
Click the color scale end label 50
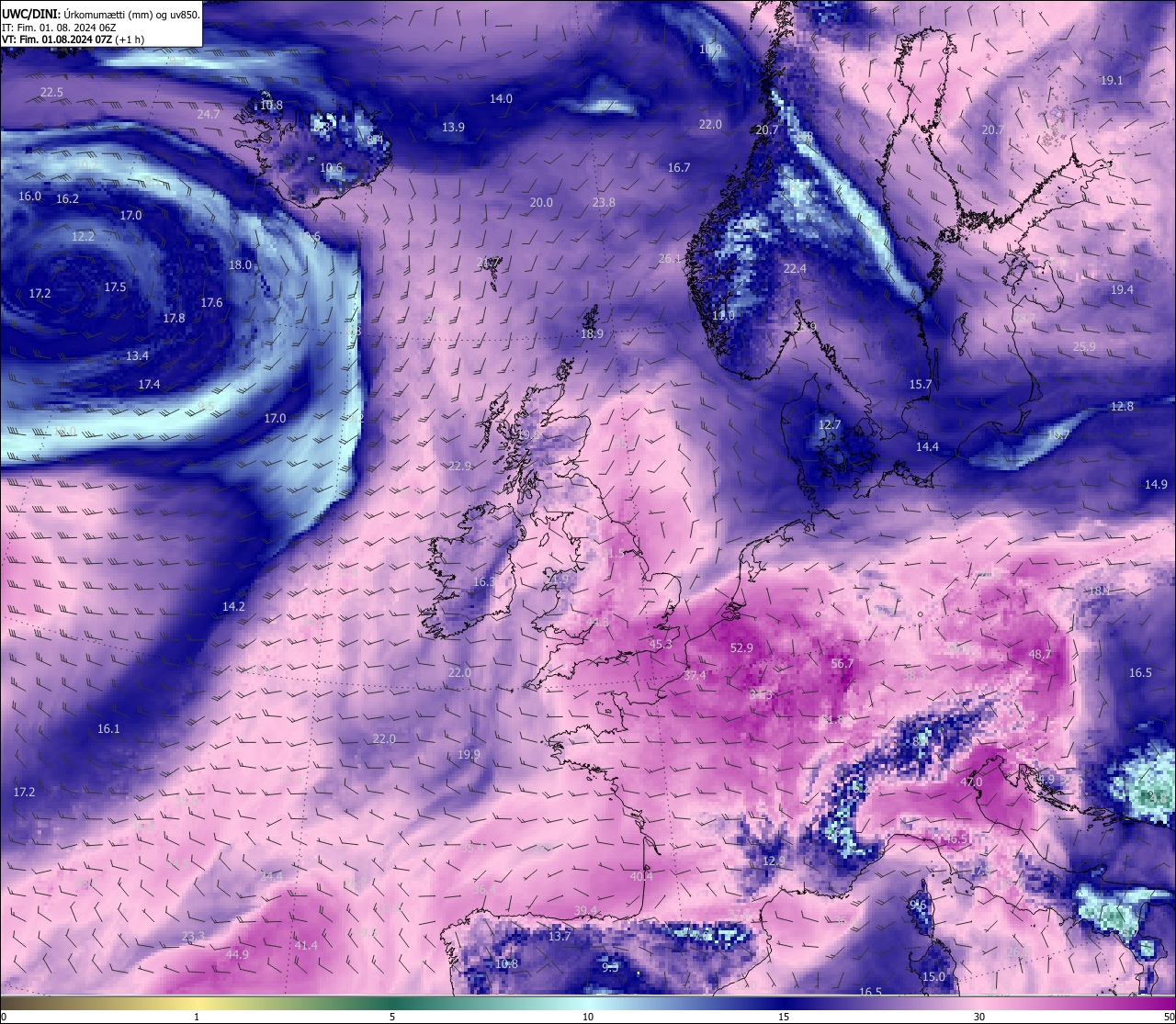coord(1168,1017)
